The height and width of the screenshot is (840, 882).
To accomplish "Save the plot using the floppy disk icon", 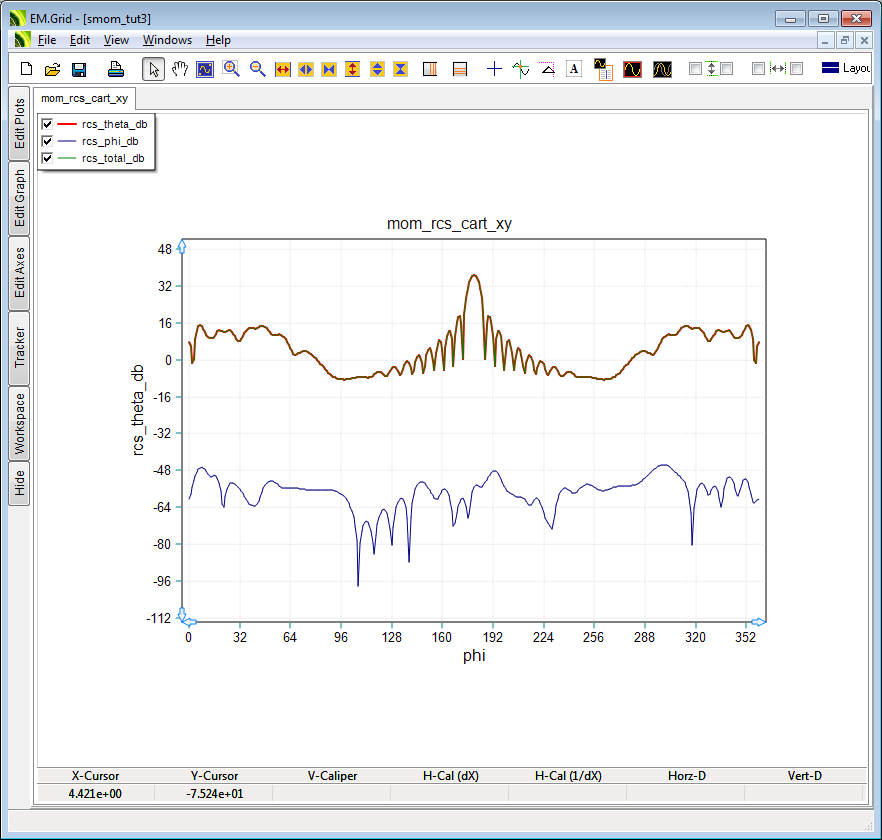I will pos(79,69).
